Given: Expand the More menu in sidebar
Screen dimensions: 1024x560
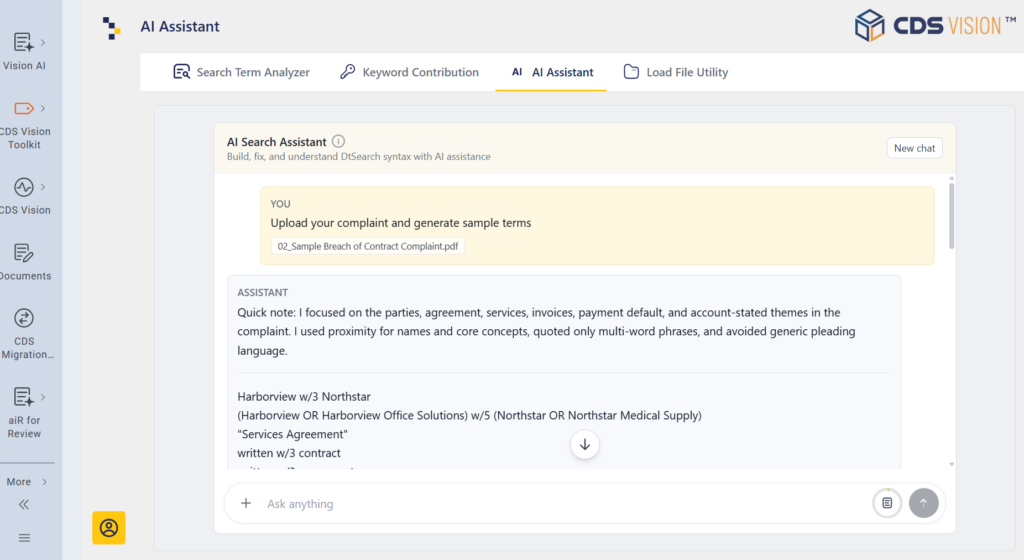Looking at the screenshot, I should pos(27,482).
